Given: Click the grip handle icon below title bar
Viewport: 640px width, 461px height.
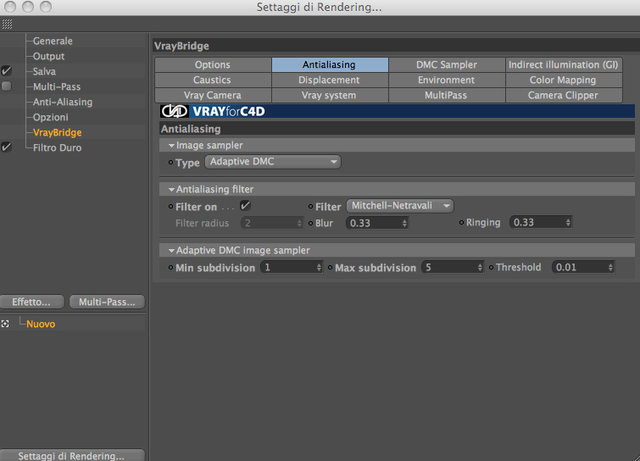Looking at the screenshot, I should (x=7, y=24).
